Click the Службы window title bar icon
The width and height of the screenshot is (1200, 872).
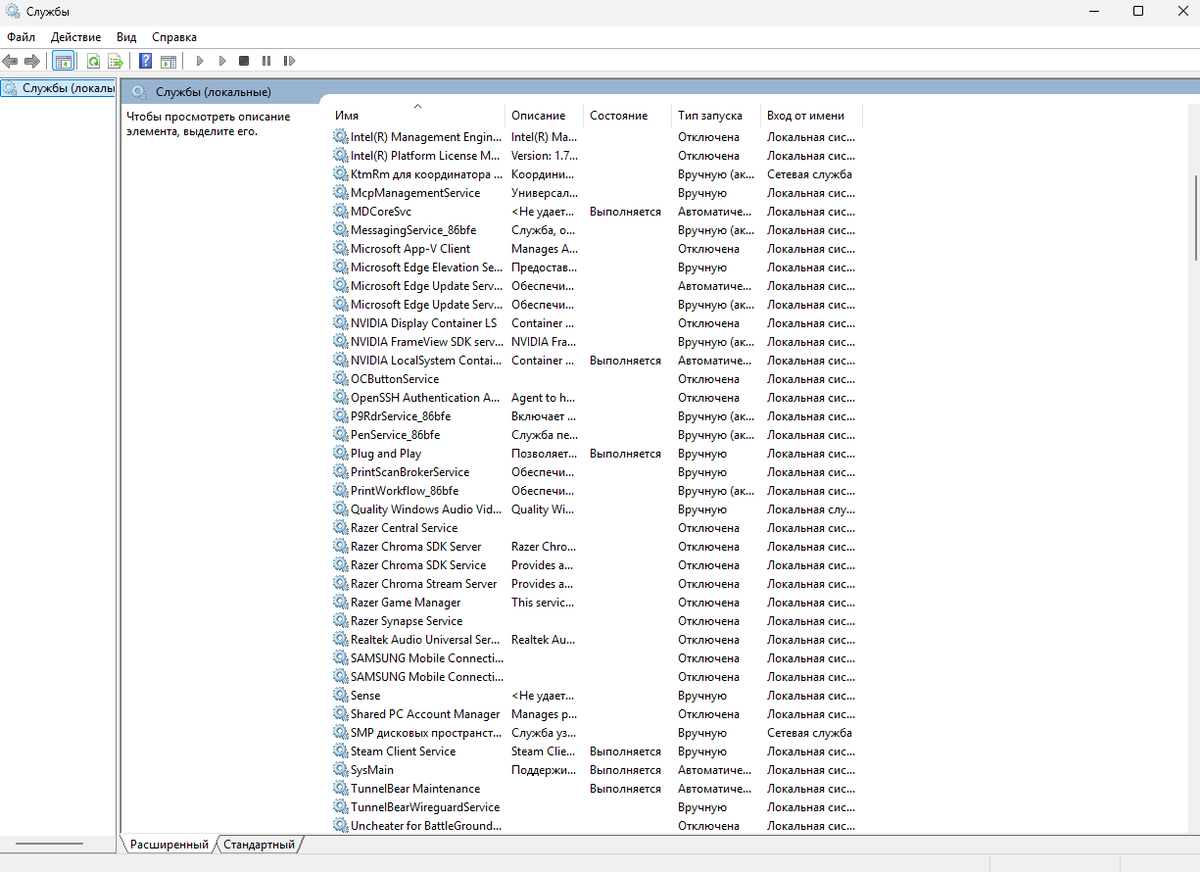click(12, 11)
